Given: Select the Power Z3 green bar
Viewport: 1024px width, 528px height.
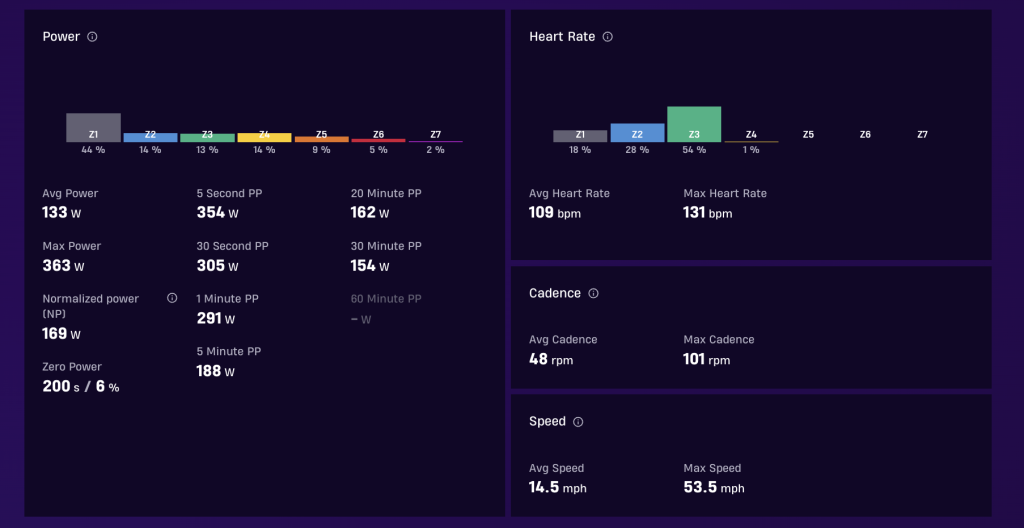Looking at the screenshot, I should (207, 138).
